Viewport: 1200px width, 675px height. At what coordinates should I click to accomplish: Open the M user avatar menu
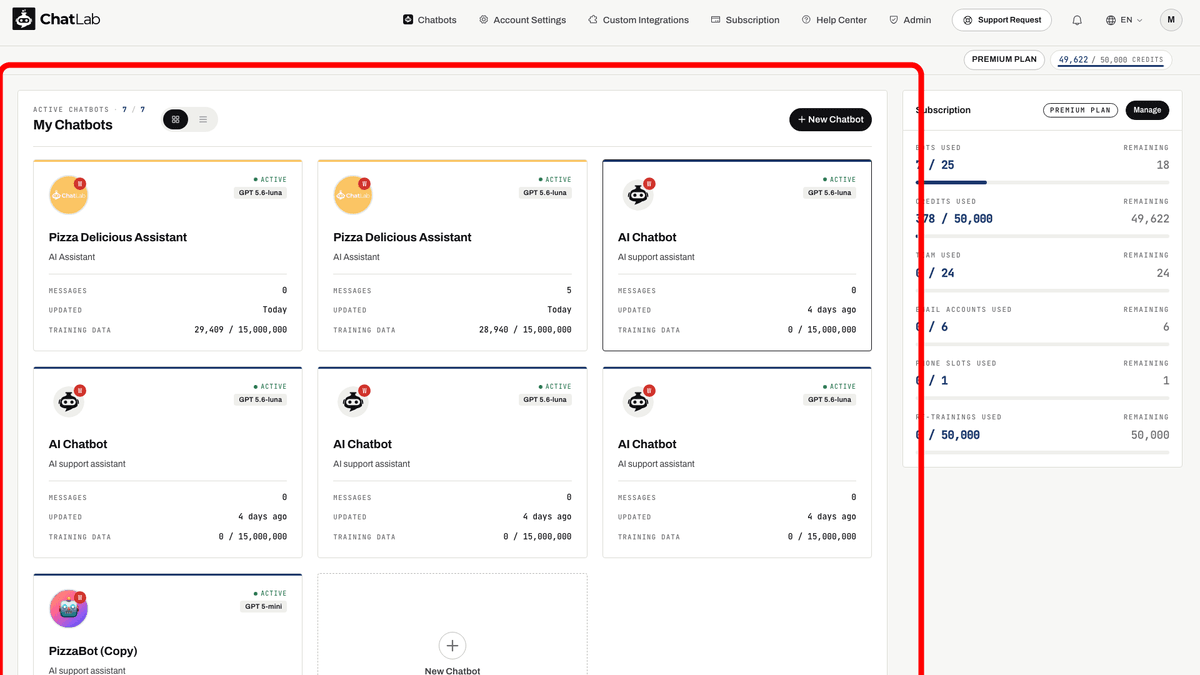pos(1171,20)
